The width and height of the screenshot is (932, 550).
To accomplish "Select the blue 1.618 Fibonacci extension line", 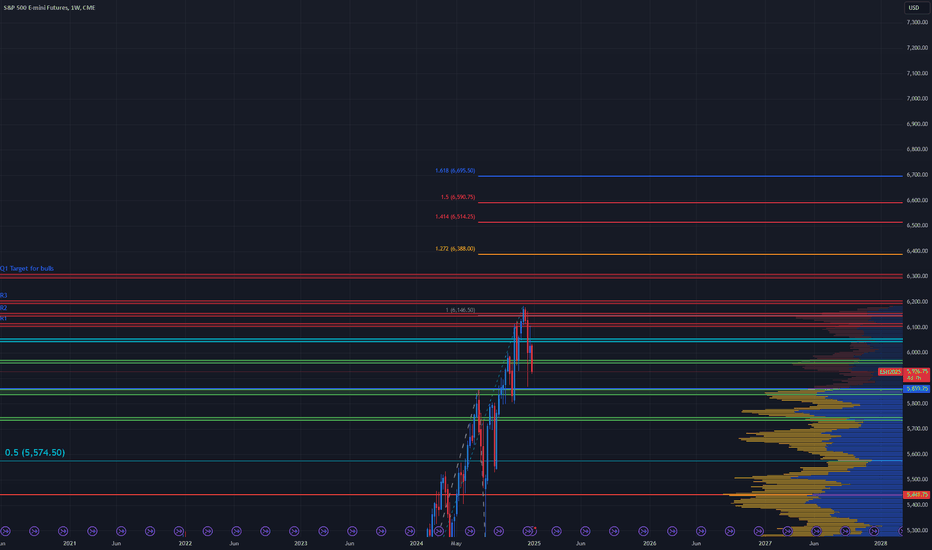I will (689, 176).
